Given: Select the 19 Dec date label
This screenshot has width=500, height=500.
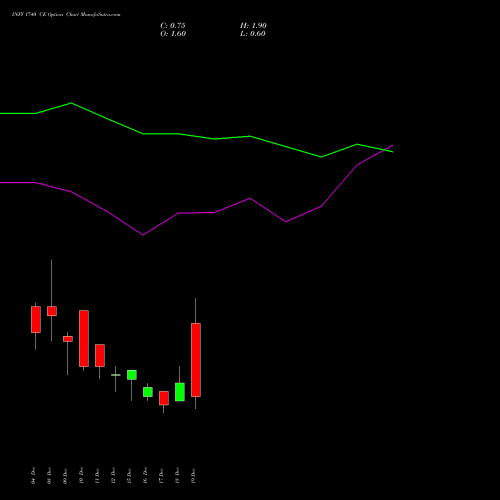Looking at the screenshot, I should tap(193, 476).
